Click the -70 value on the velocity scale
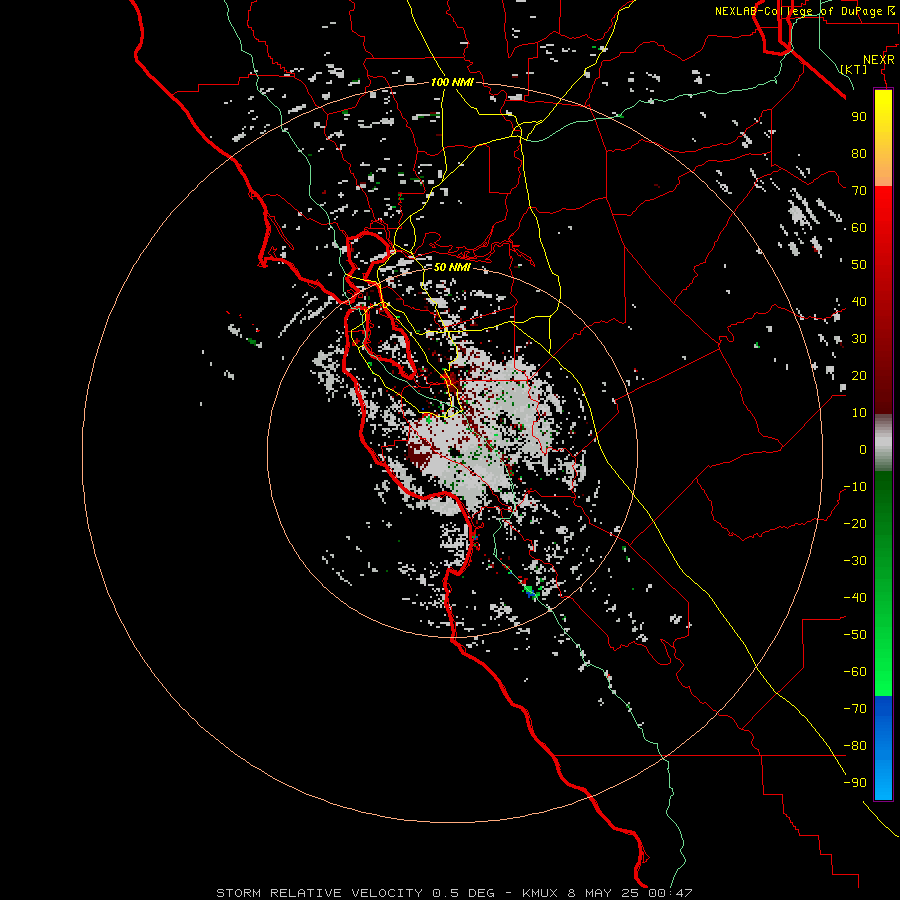Image resolution: width=900 pixels, height=900 pixels. click(855, 709)
